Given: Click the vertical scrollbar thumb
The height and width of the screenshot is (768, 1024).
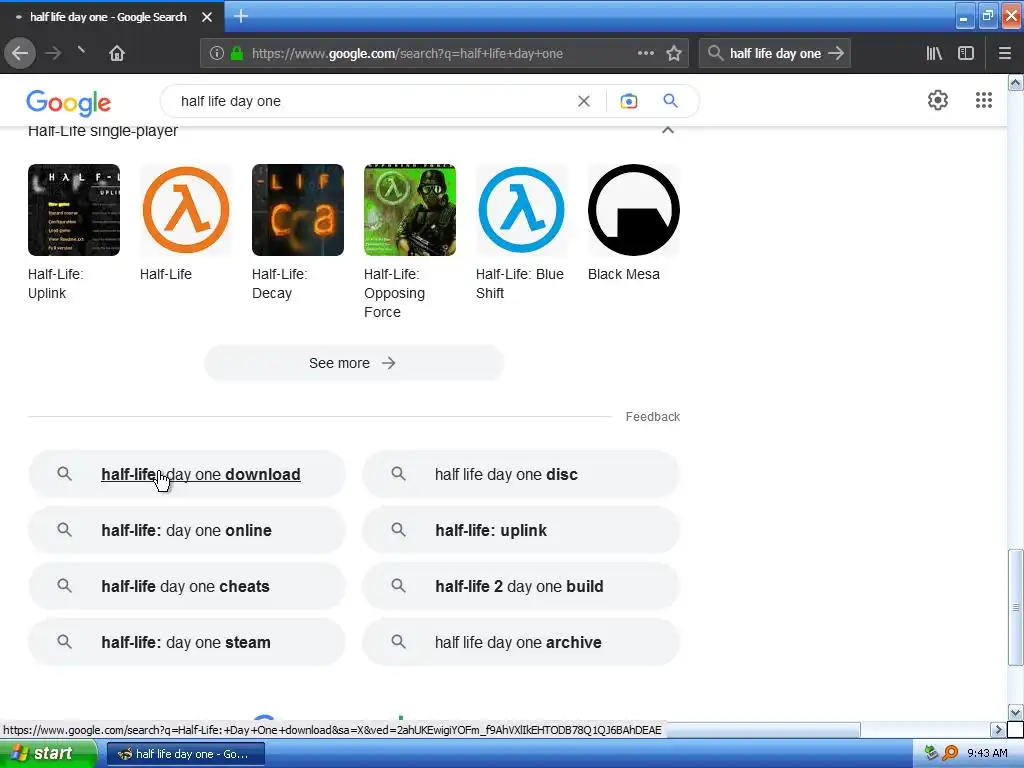Looking at the screenshot, I should [x=1015, y=607].
